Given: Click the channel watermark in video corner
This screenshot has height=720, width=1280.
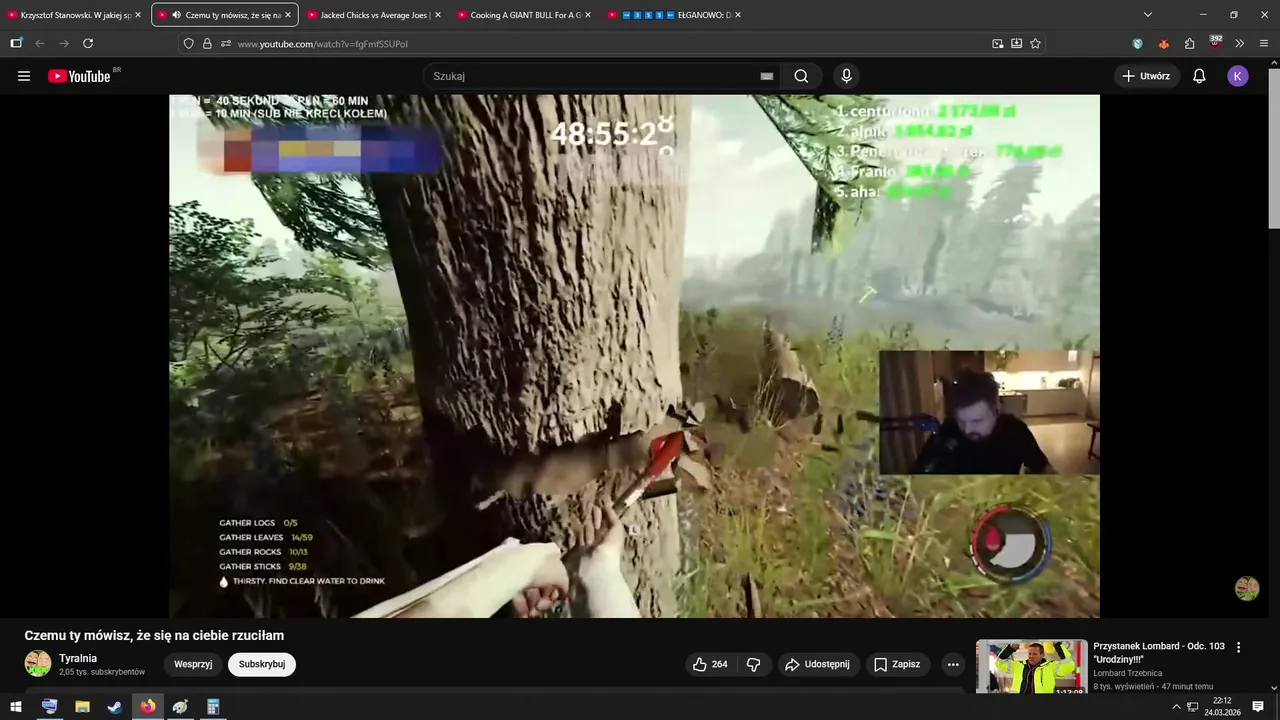Looking at the screenshot, I should click(1247, 588).
